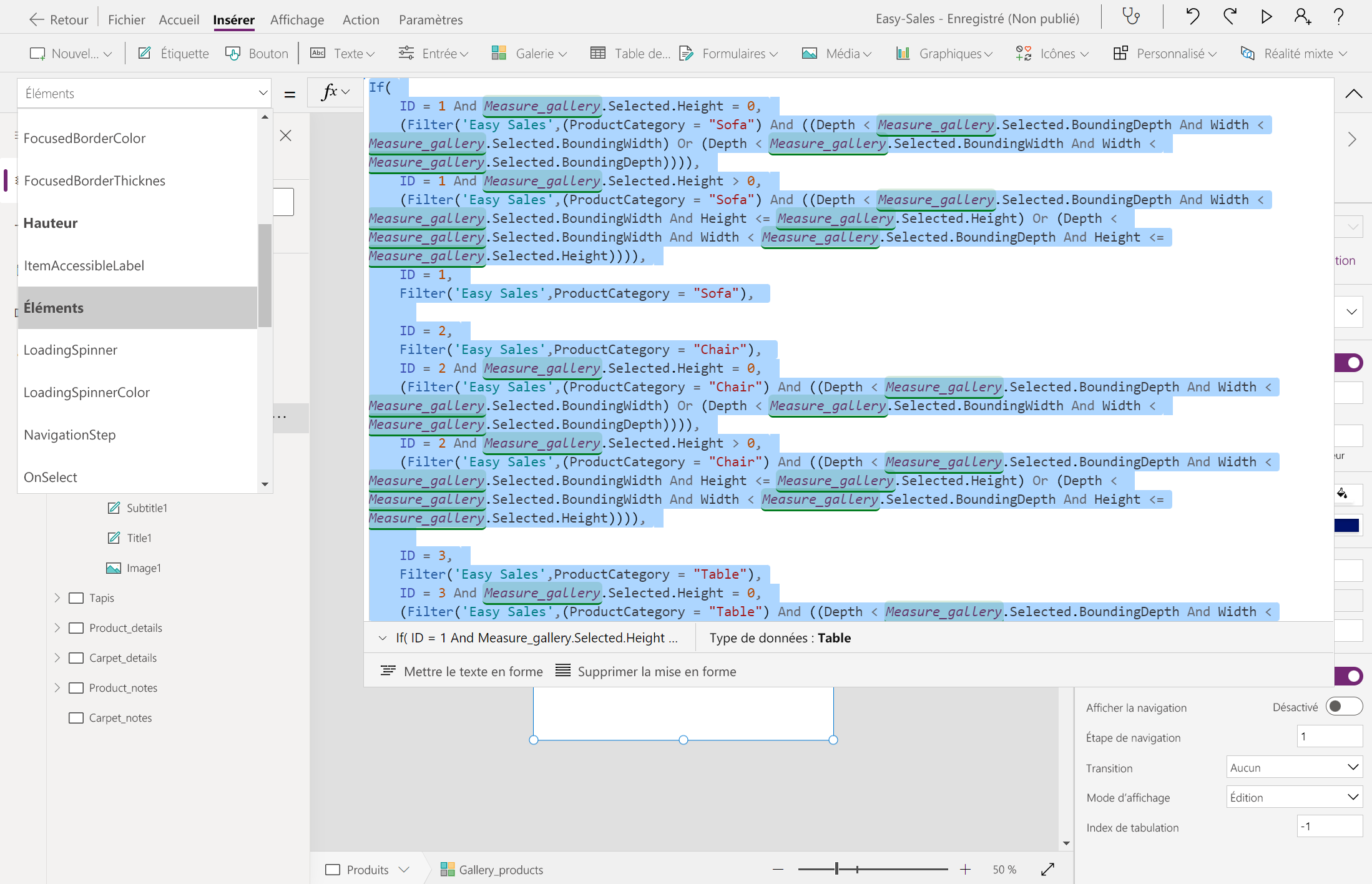The width and height of the screenshot is (1372, 884).
Task: Fit the canvas to window
Action: [1048, 869]
